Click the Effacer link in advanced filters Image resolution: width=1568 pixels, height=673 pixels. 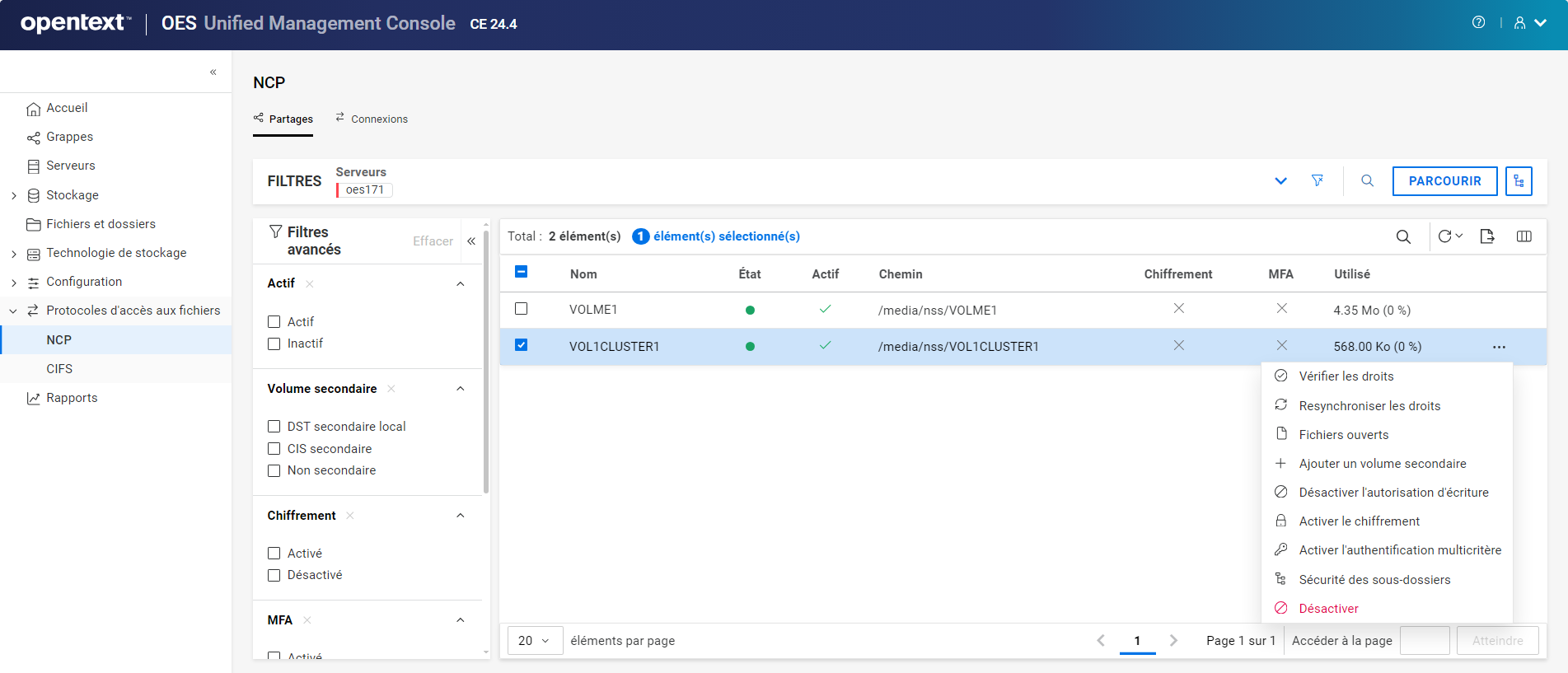pos(433,241)
